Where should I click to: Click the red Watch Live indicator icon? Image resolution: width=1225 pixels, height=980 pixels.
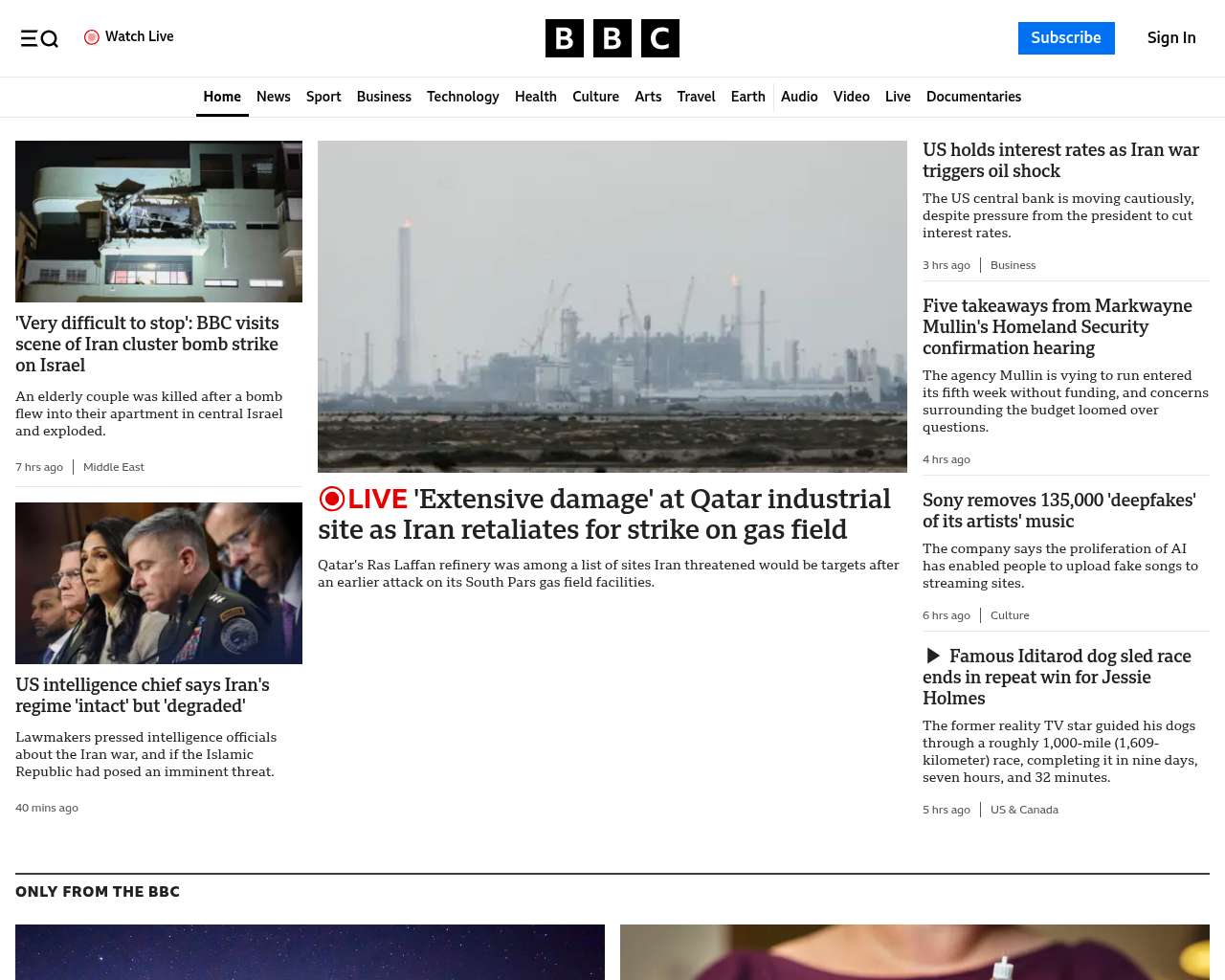(x=92, y=37)
